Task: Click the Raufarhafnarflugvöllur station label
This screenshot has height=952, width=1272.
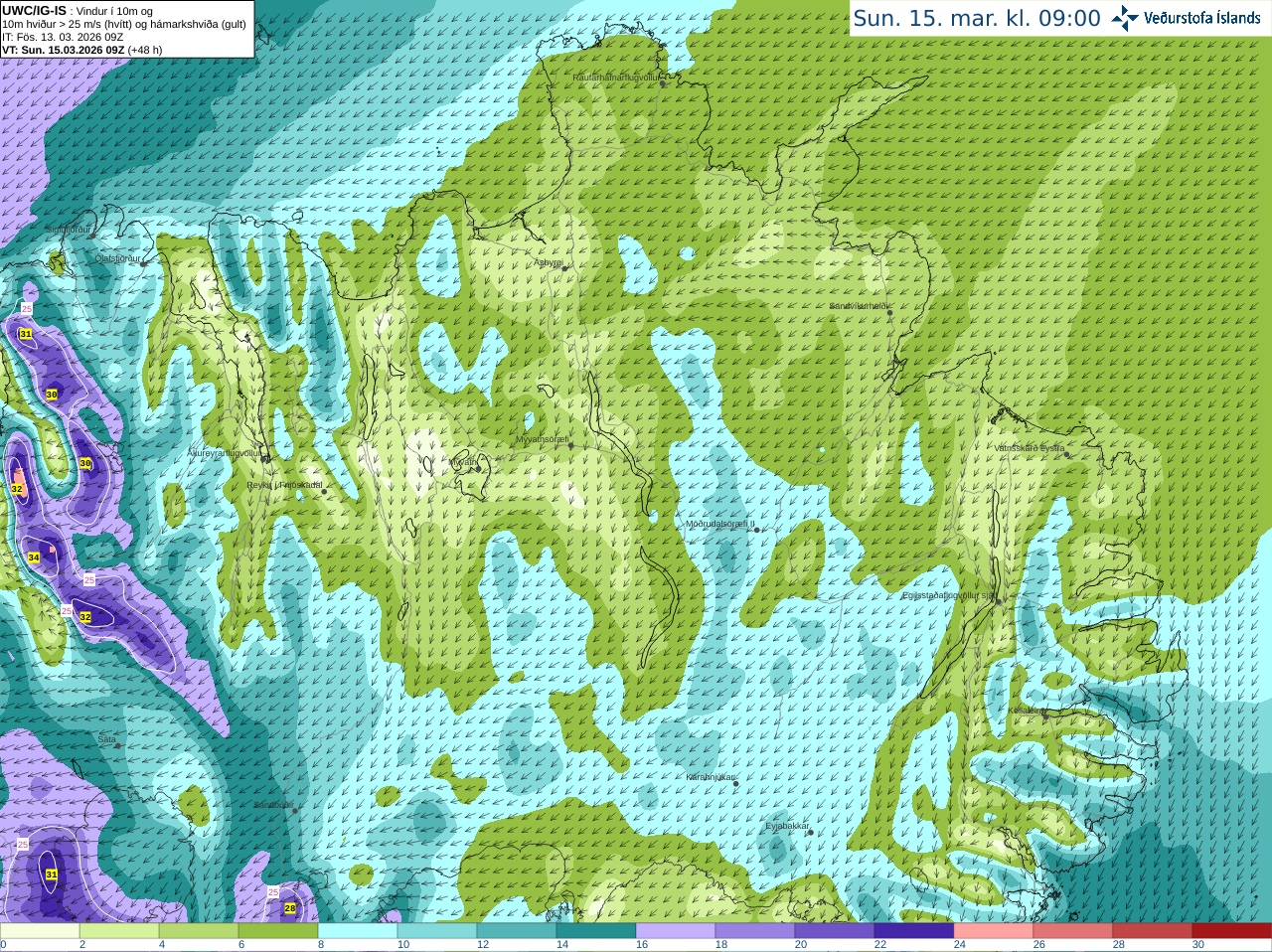Action: [616, 77]
